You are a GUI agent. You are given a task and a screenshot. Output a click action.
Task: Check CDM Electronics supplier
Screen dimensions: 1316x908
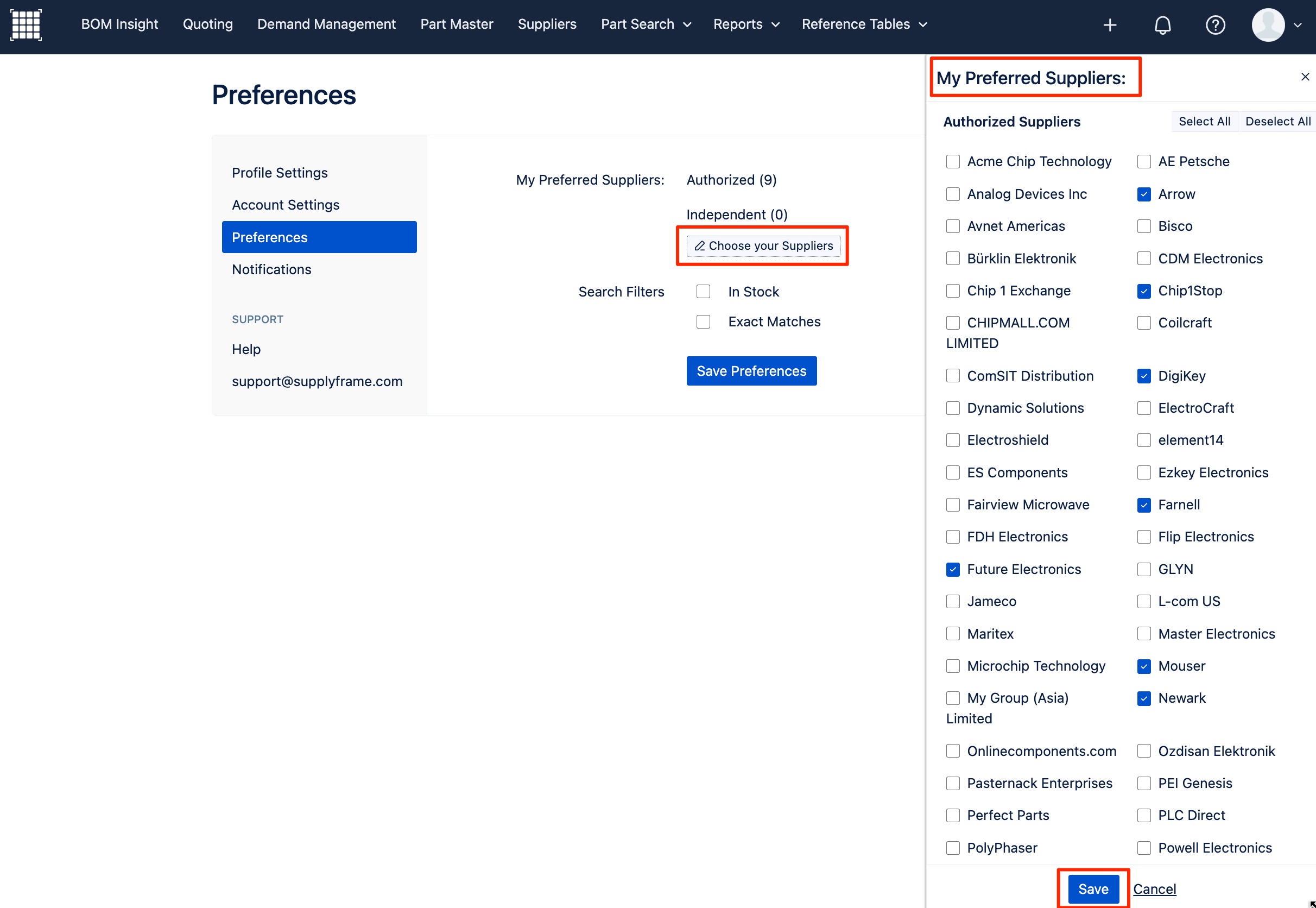[1144, 259]
